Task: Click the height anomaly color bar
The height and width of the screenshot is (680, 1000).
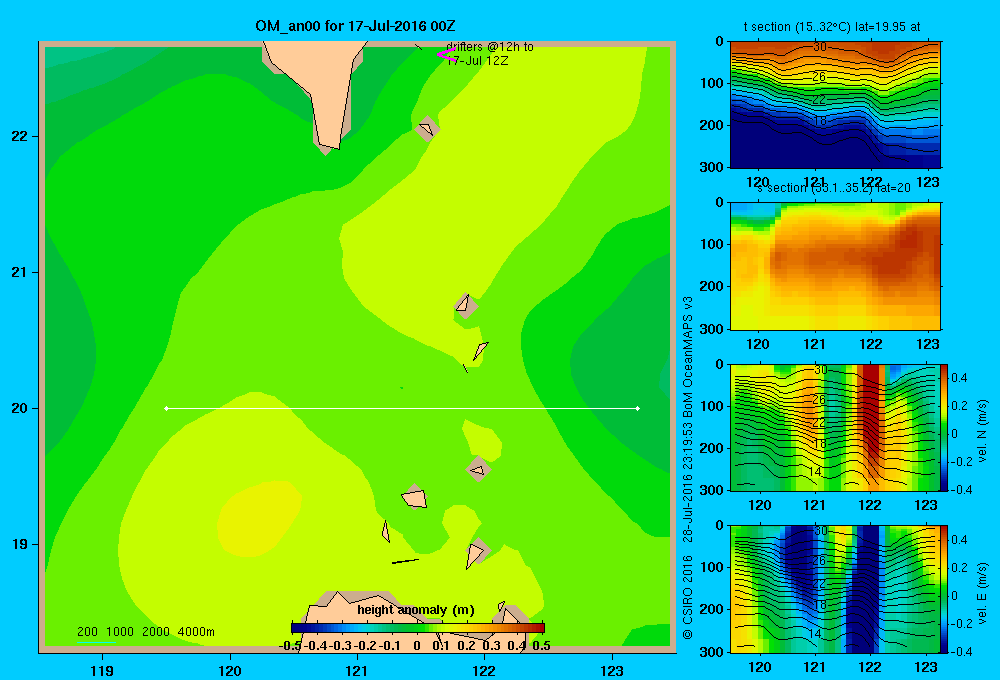Action: point(418,628)
